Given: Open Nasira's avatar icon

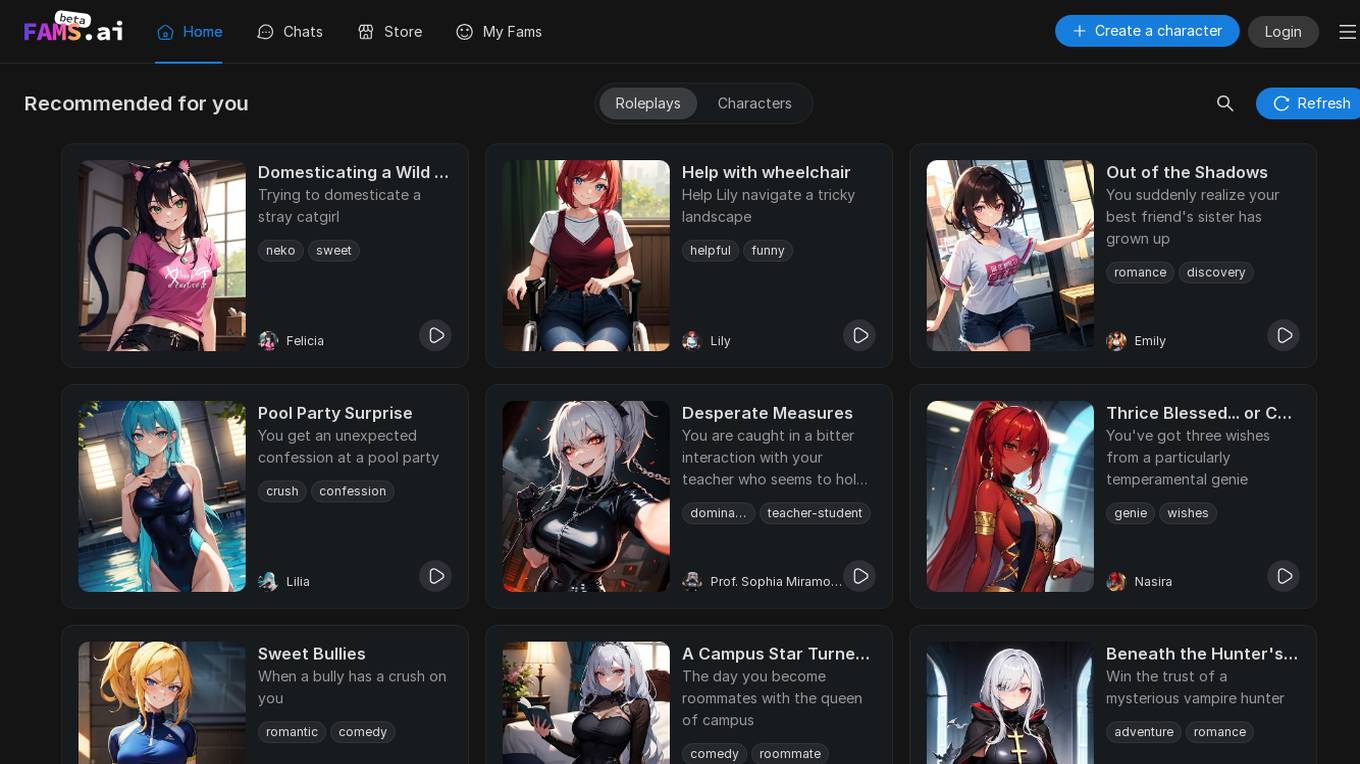Looking at the screenshot, I should click(1116, 582).
